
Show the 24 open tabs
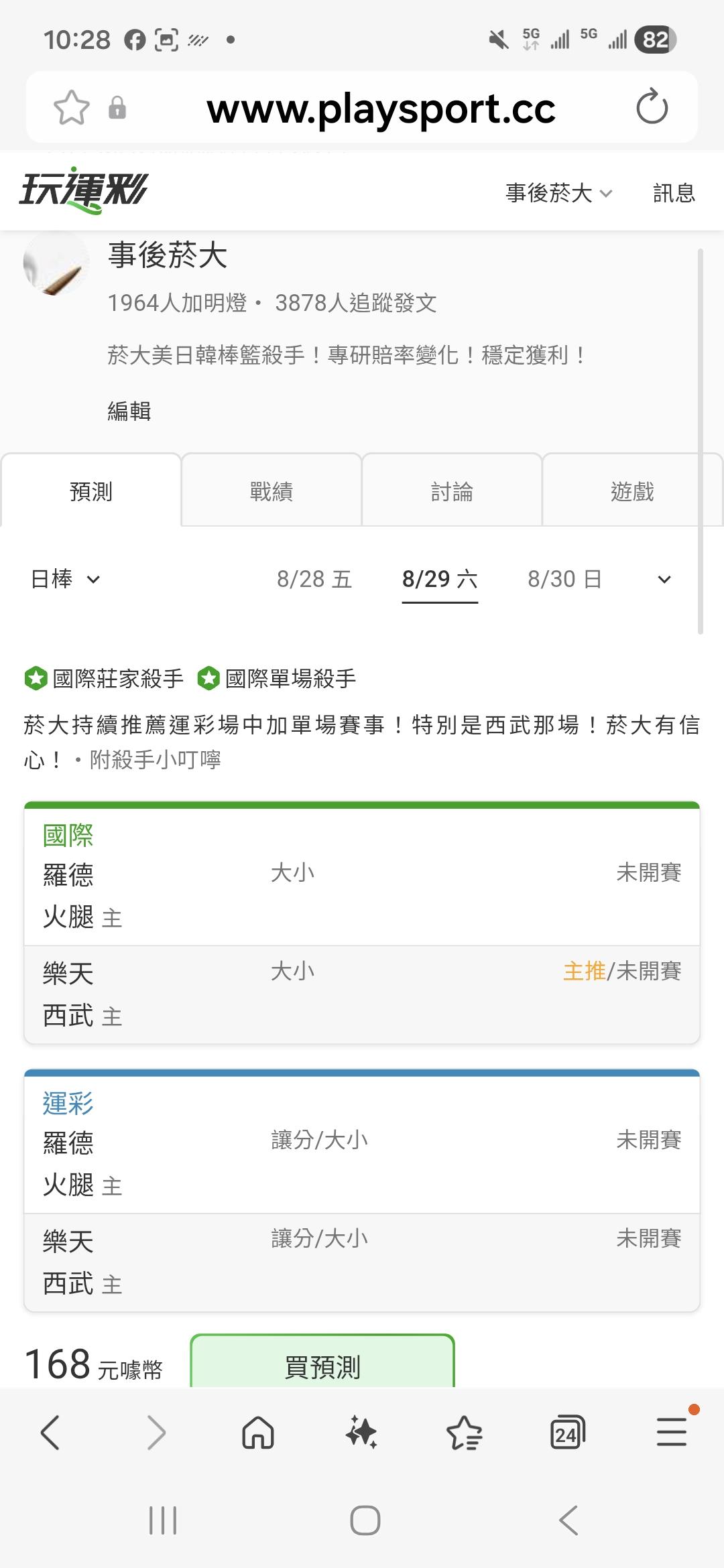[567, 1433]
